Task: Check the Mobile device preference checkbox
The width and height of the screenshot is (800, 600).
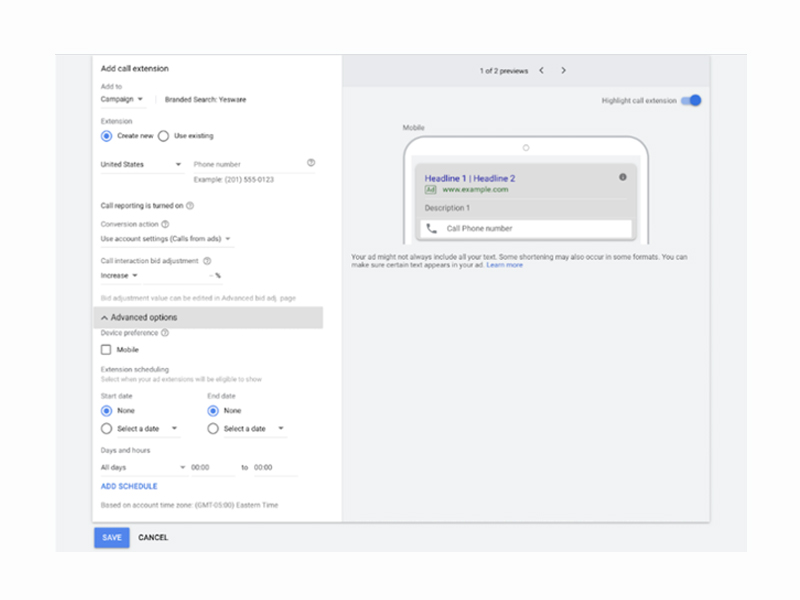Action: [x=106, y=350]
